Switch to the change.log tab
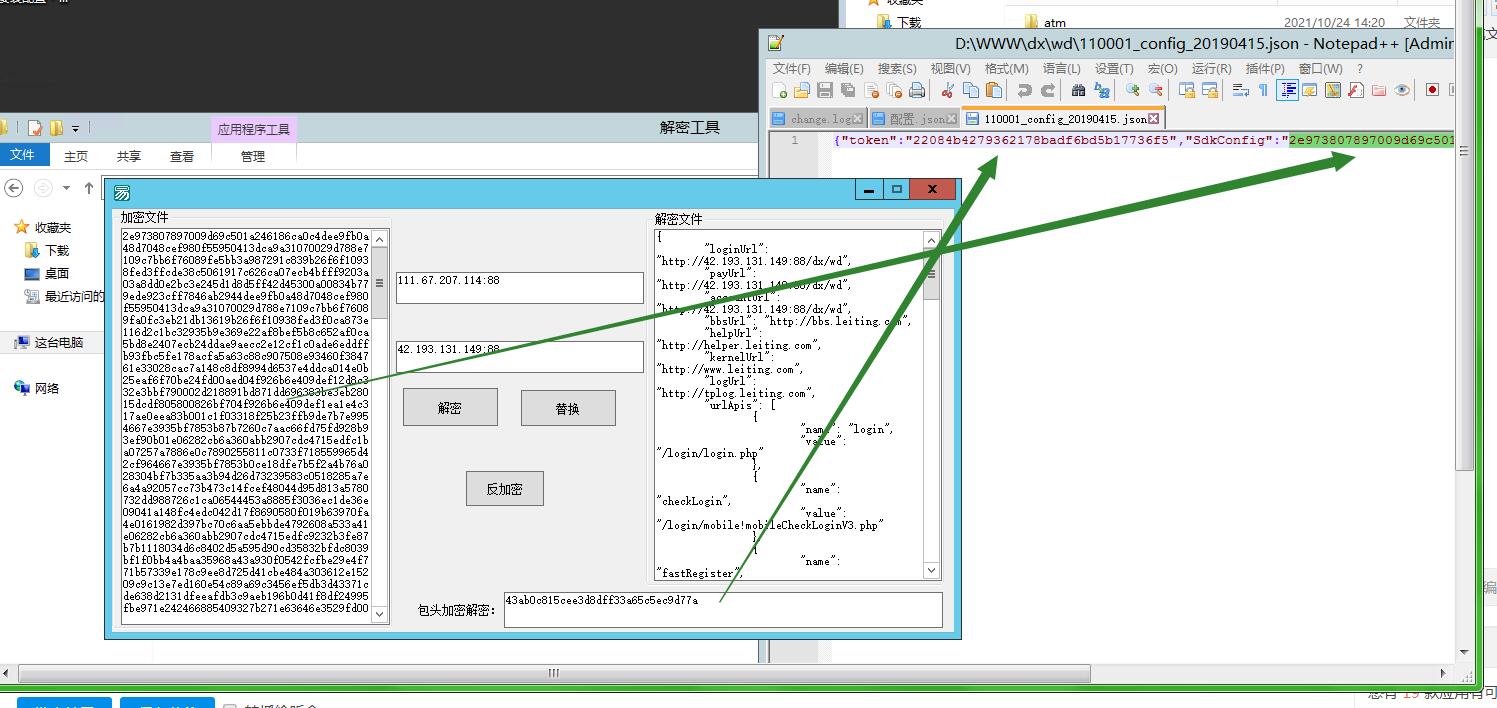Image resolution: width=1497 pixels, height=708 pixels. point(816,119)
